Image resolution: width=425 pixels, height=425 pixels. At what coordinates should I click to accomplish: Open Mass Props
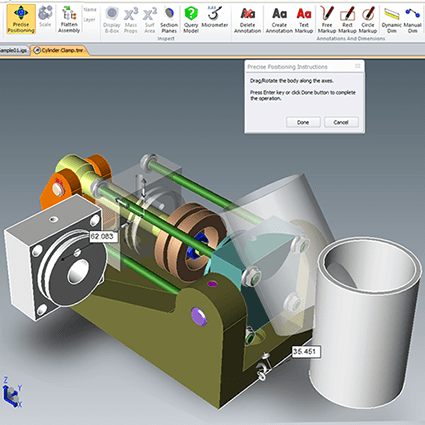pos(131,20)
